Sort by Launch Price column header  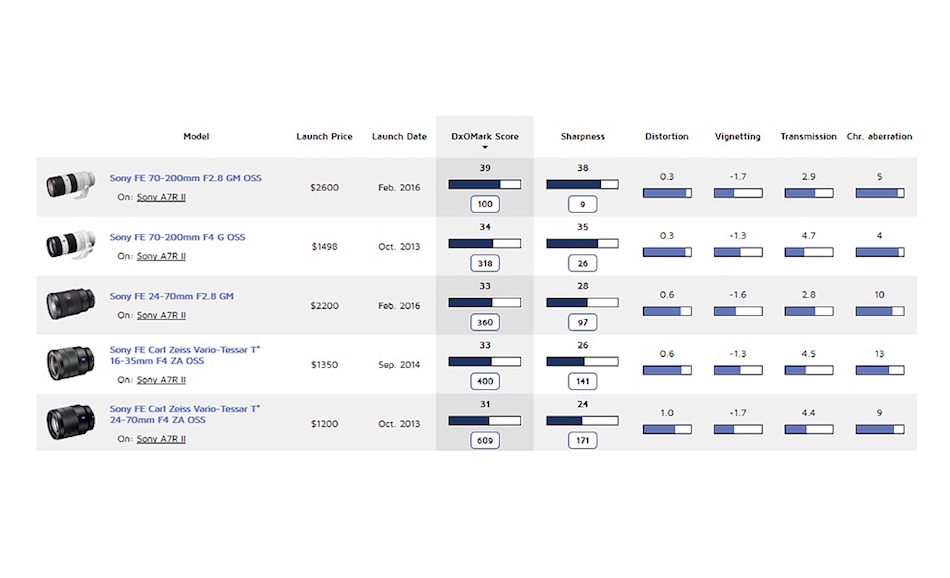[324, 137]
